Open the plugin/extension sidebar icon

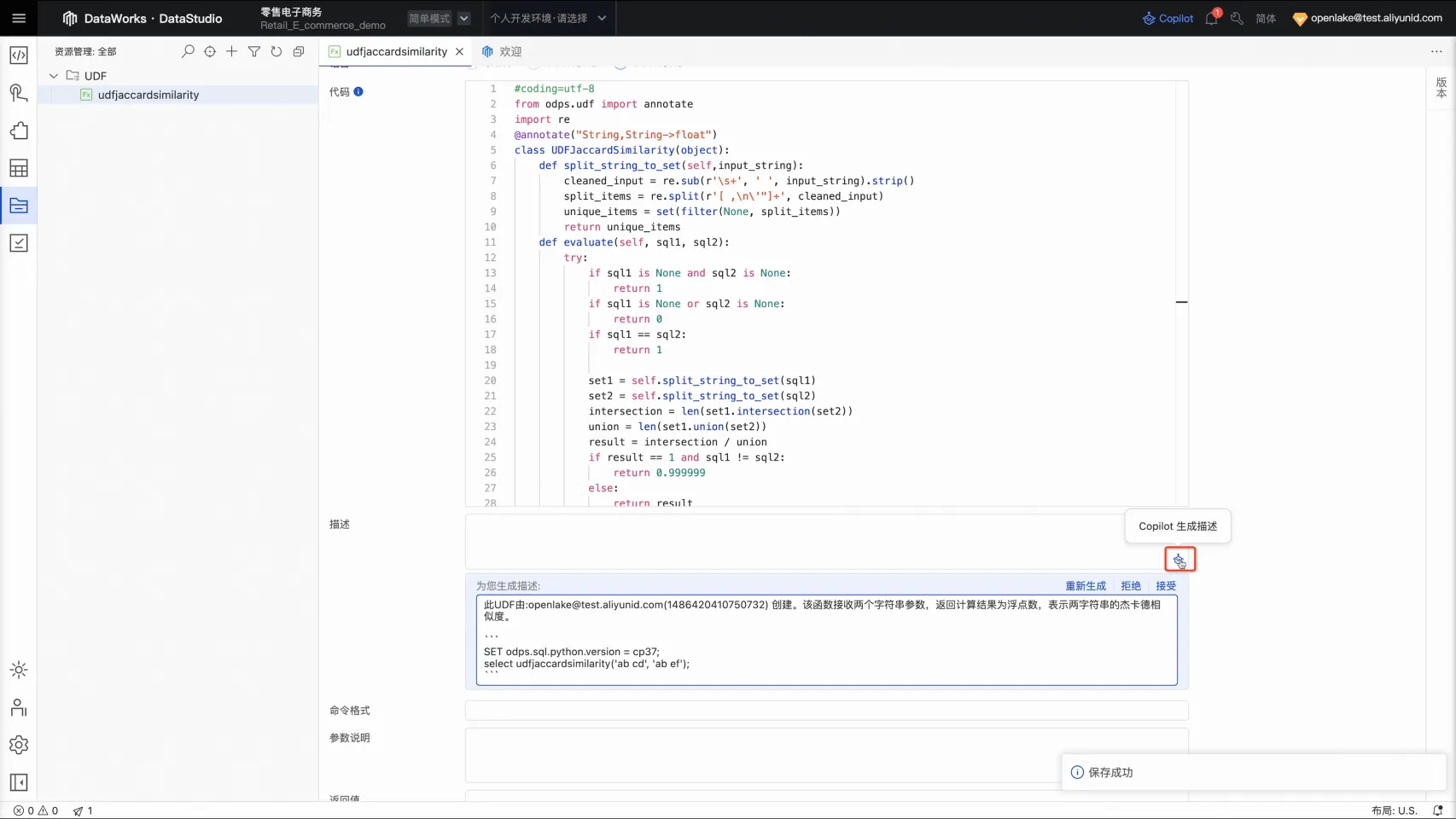(x=19, y=131)
